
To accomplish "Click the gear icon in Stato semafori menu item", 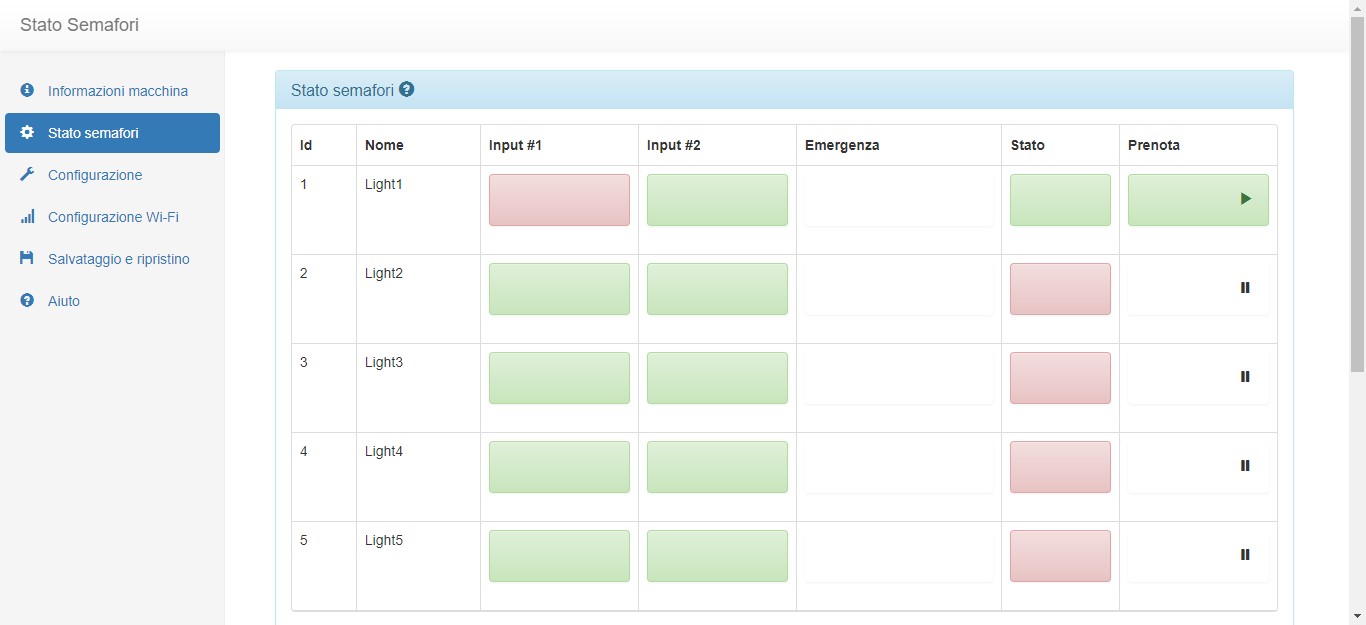I will coord(27,133).
